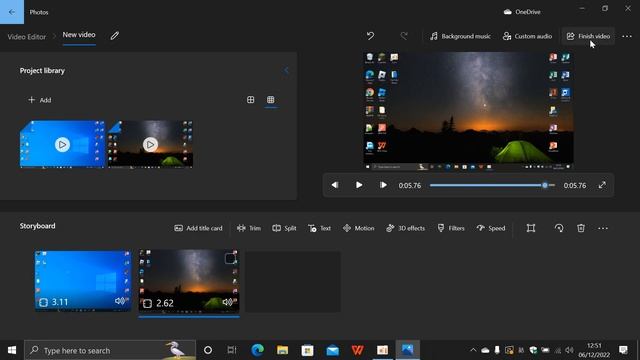Screen dimensions: 640x360
Task: Open Background music options
Action: tap(460, 36)
